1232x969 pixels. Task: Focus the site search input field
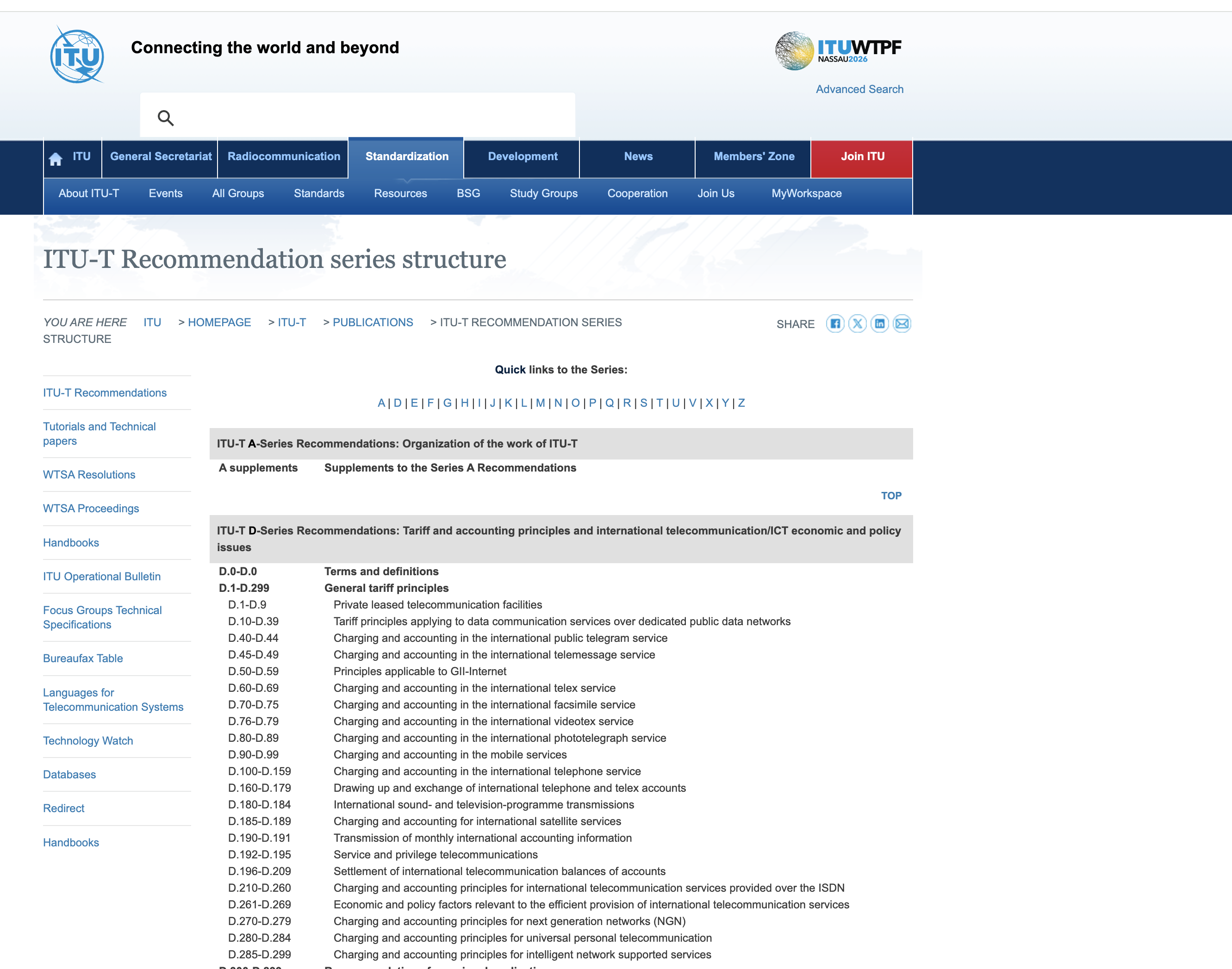click(357, 115)
